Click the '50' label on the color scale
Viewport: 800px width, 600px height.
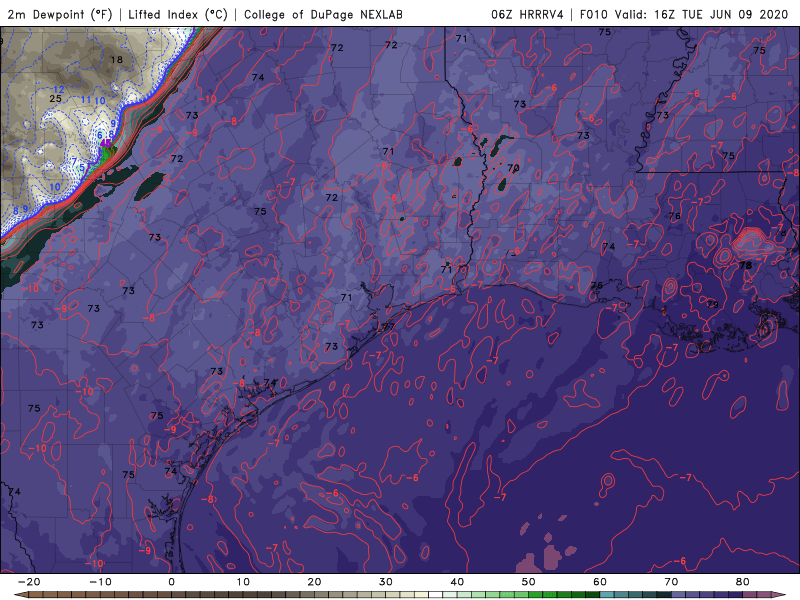point(529,582)
